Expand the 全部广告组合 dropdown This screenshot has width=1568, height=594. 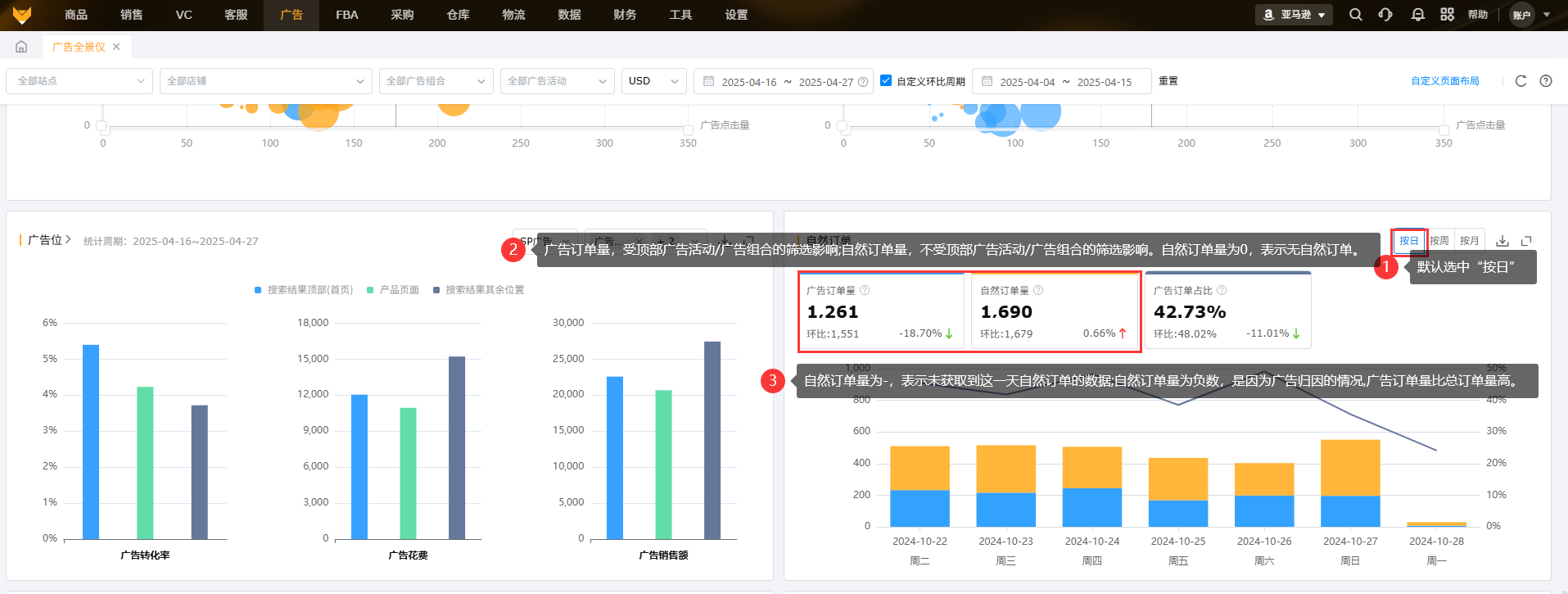pos(436,81)
